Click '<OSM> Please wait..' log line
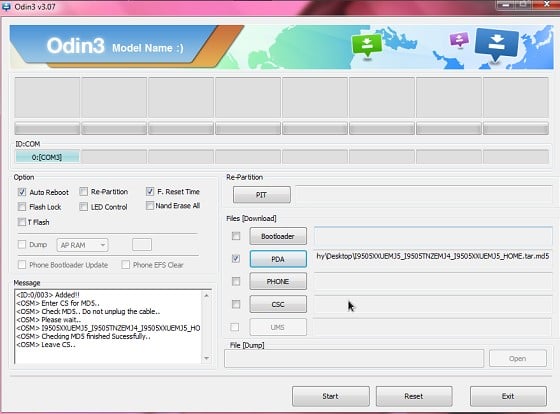The height and width of the screenshot is (414, 560). 49,320
